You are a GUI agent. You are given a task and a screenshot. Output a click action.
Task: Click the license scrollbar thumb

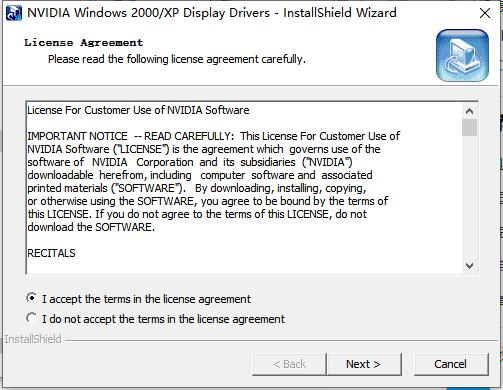coord(469,128)
